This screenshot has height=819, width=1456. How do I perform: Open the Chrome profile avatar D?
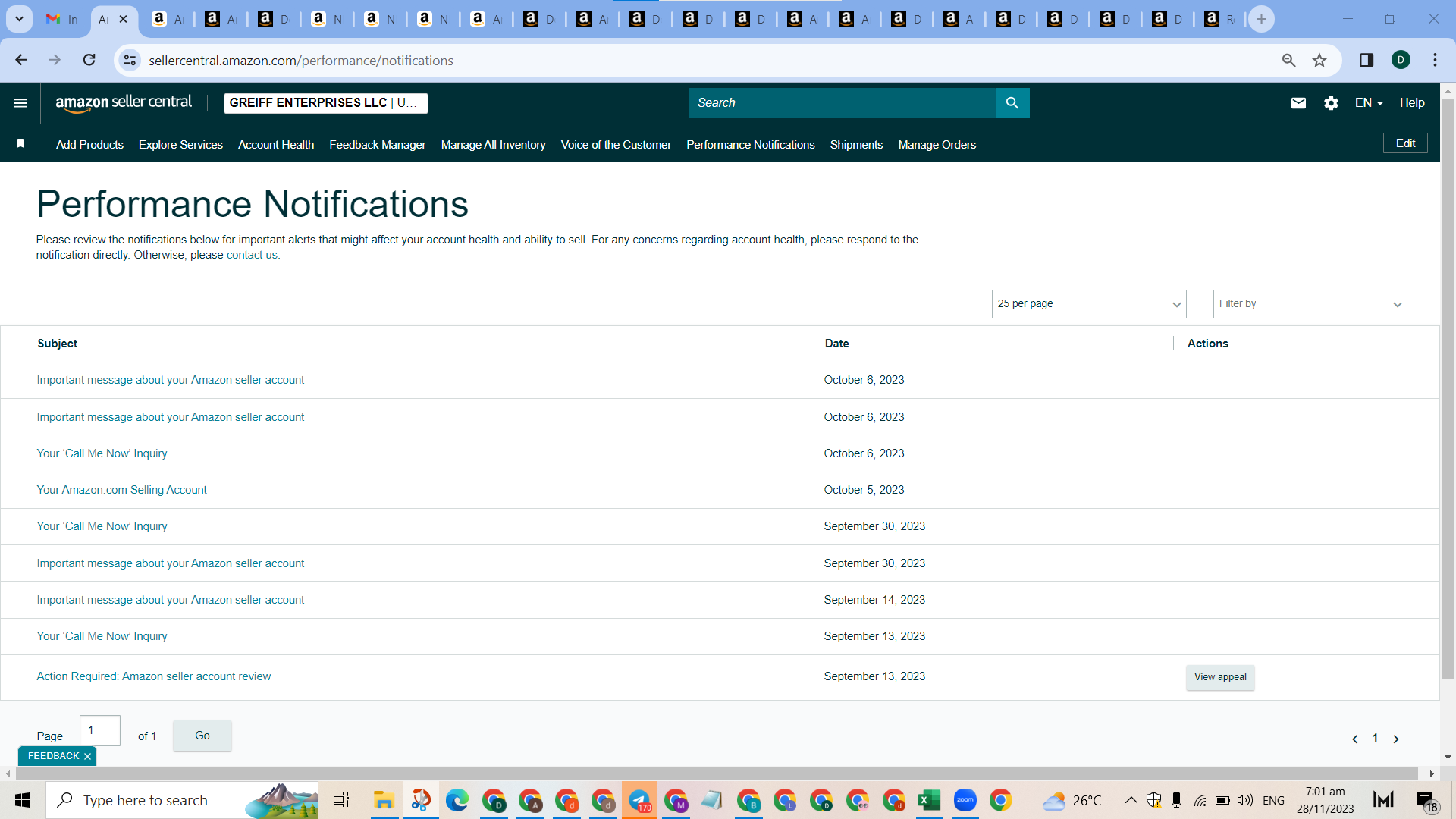[1401, 60]
